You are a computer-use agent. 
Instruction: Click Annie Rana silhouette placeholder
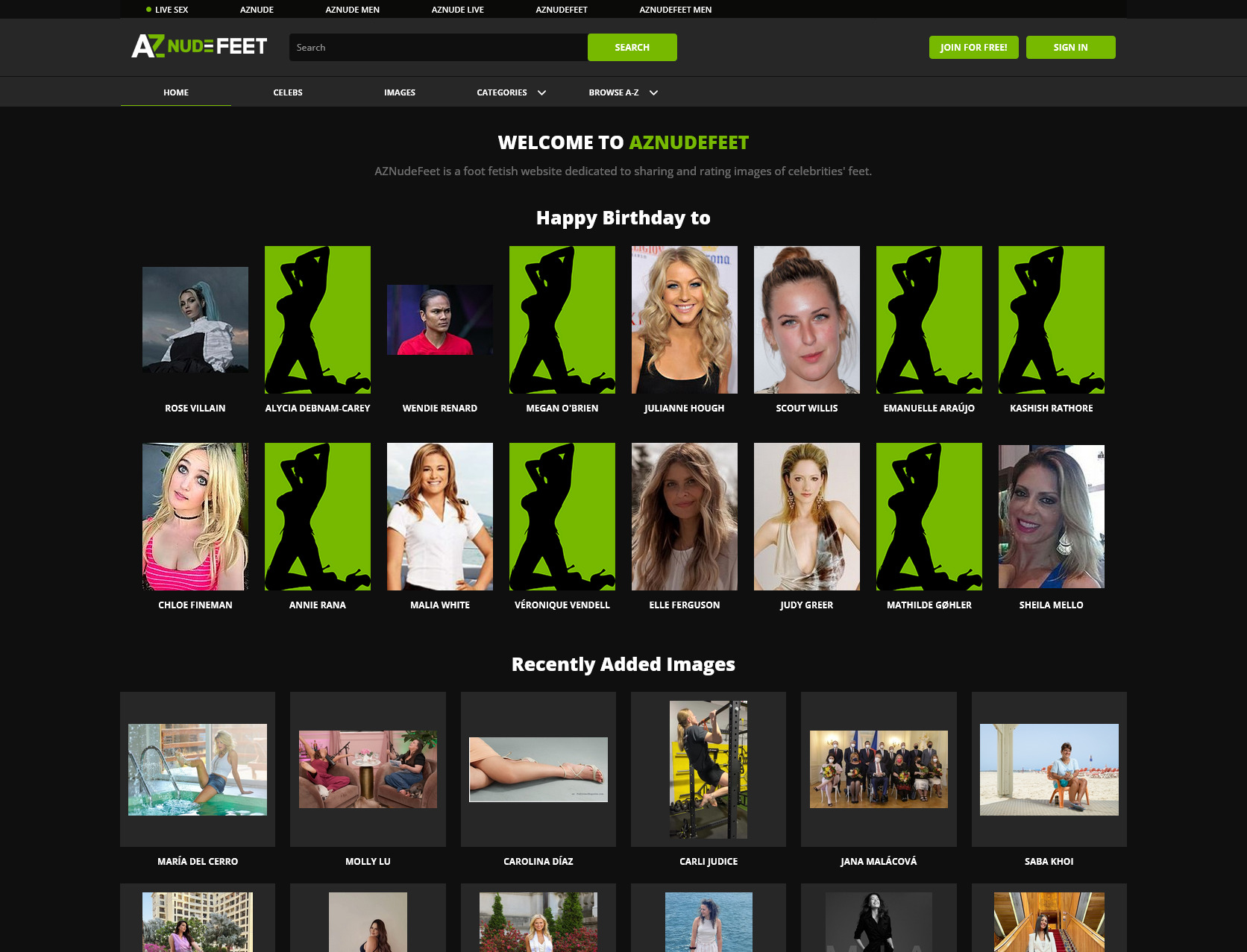pyautogui.click(x=318, y=517)
